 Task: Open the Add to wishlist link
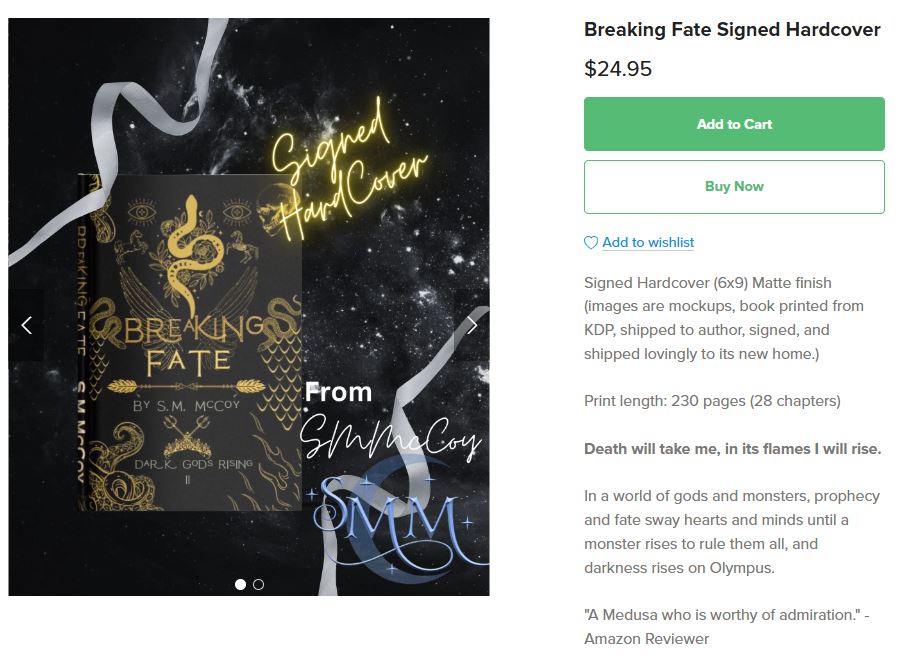pos(648,242)
